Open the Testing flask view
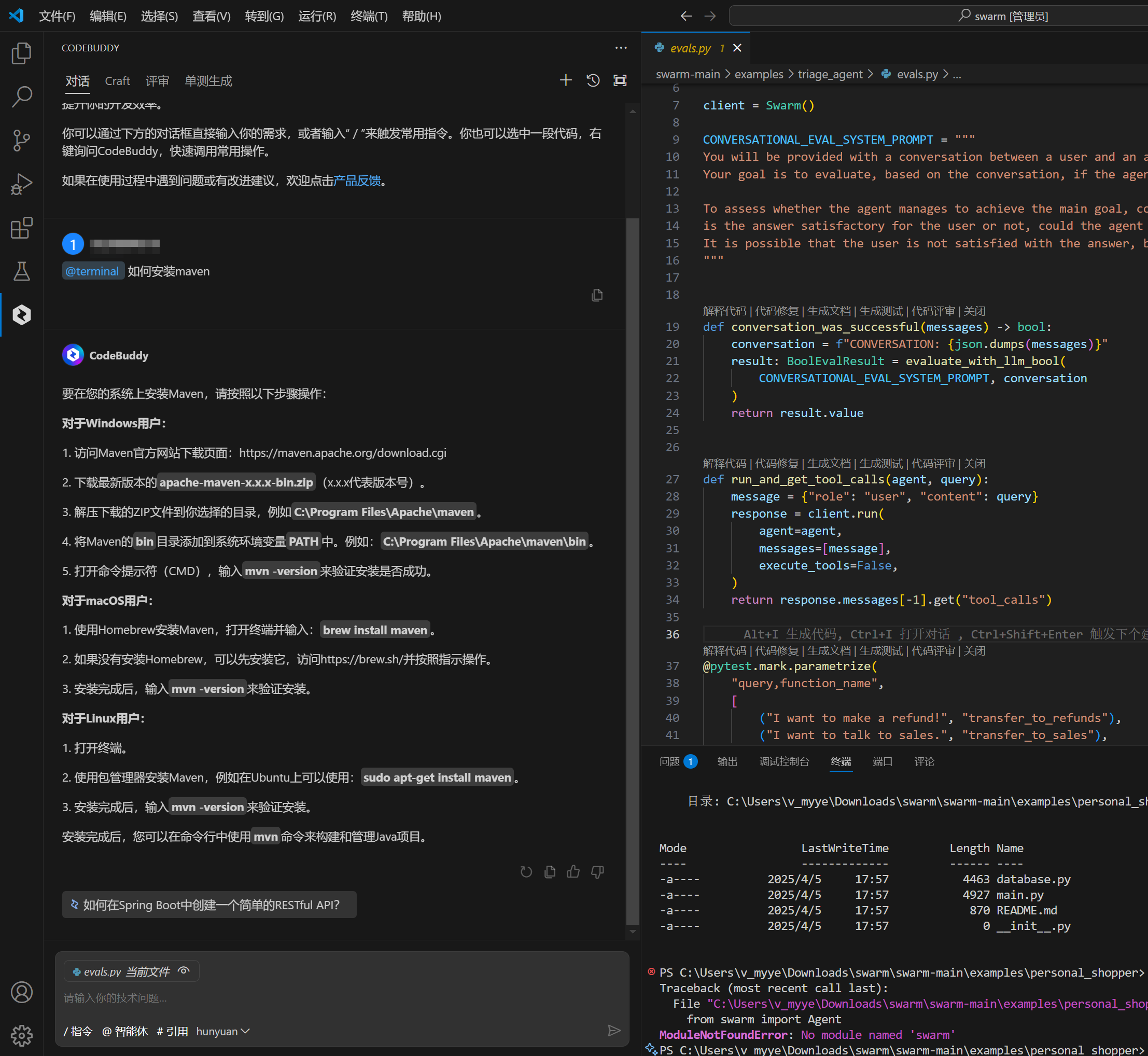 (x=21, y=271)
